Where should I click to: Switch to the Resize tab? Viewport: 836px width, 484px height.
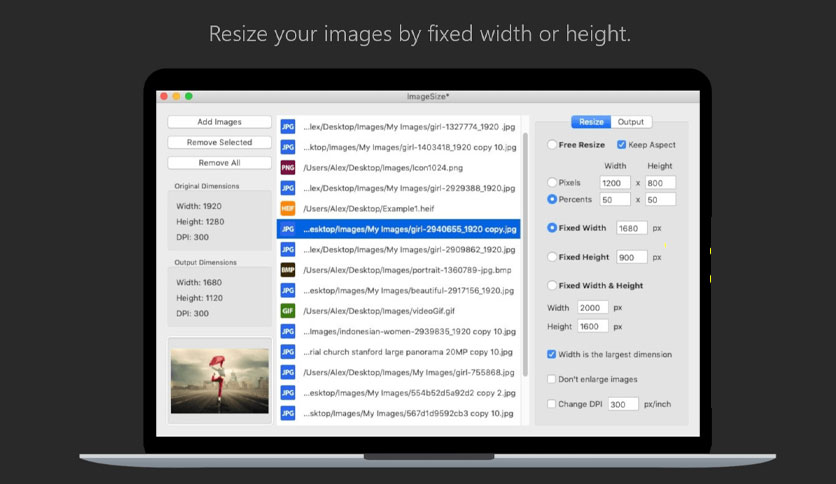click(x=591, y=122)
